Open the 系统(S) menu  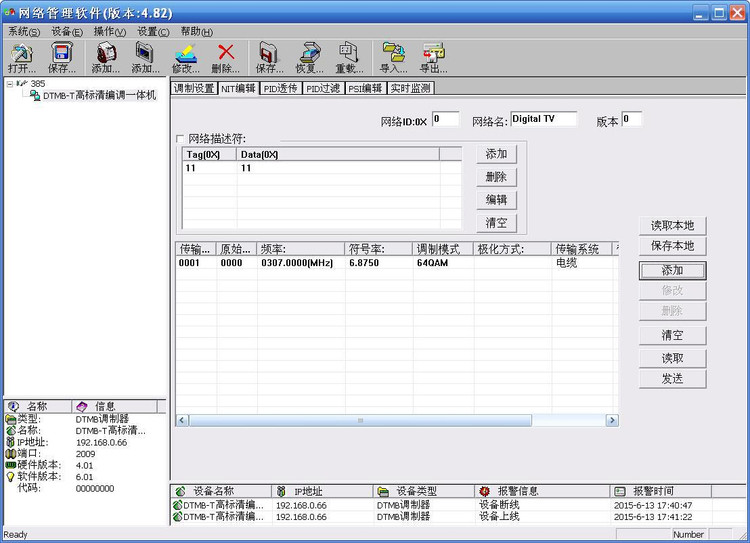[24, 32]
